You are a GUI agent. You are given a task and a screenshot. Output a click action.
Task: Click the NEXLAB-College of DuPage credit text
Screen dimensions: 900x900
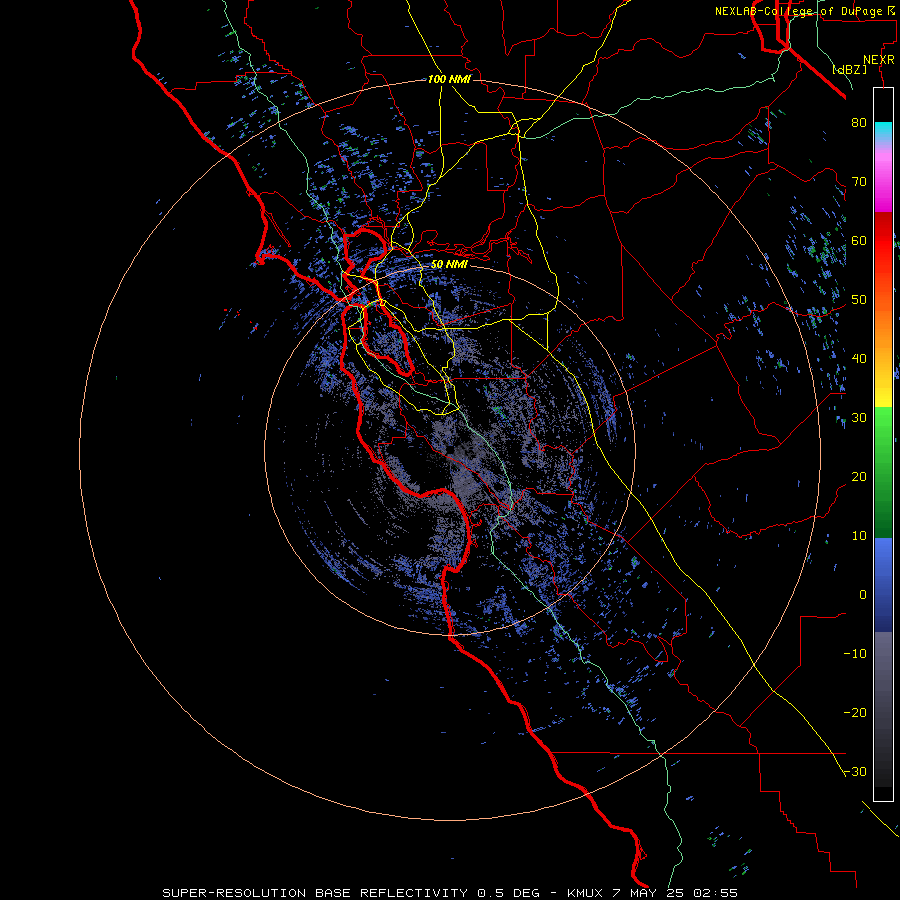tap(798, 11)
